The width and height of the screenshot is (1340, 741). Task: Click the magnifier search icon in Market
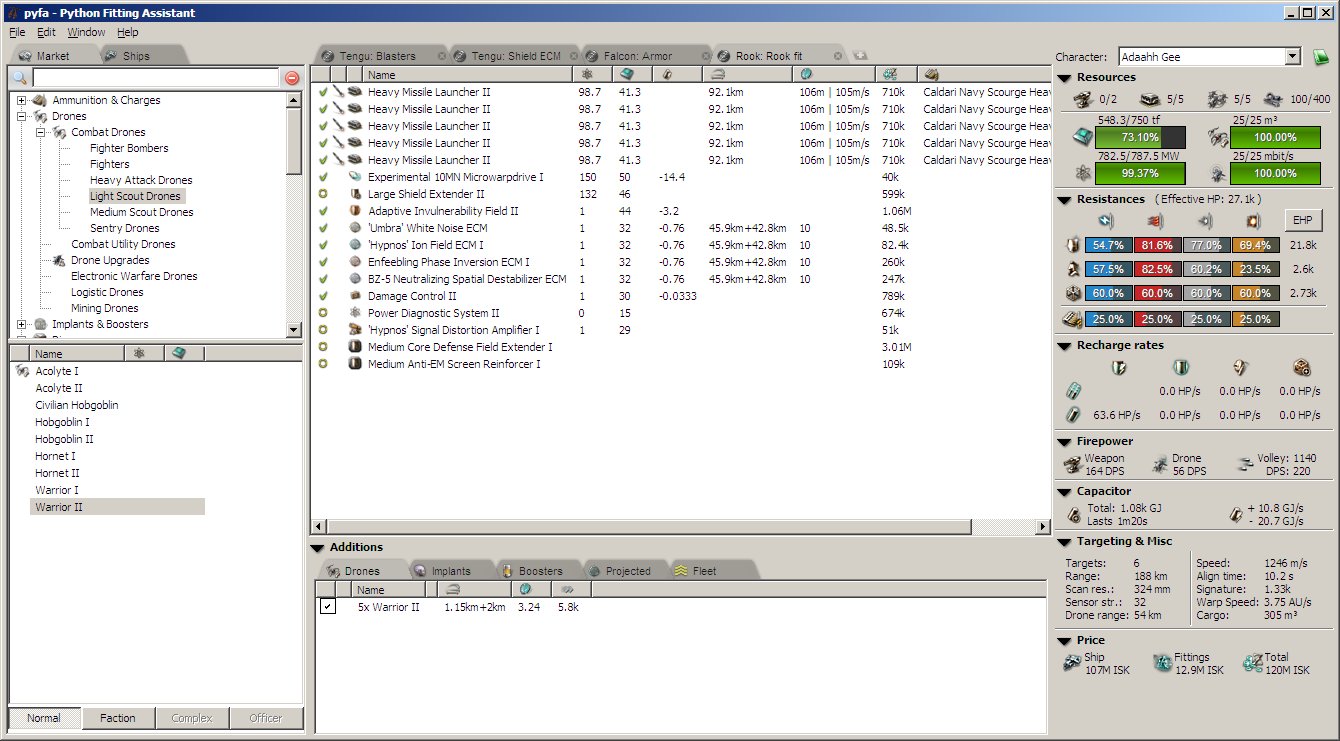click(x=20, y=78)
